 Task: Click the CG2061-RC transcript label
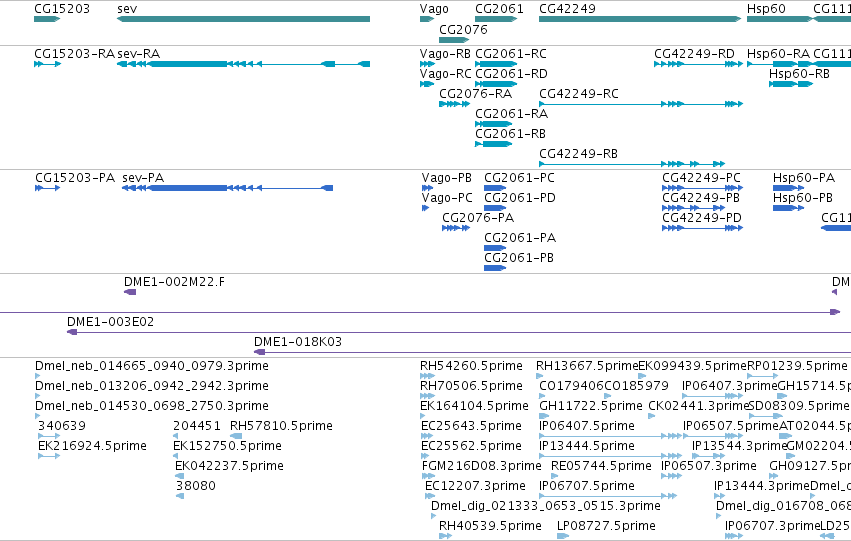(x=511, y=54)
